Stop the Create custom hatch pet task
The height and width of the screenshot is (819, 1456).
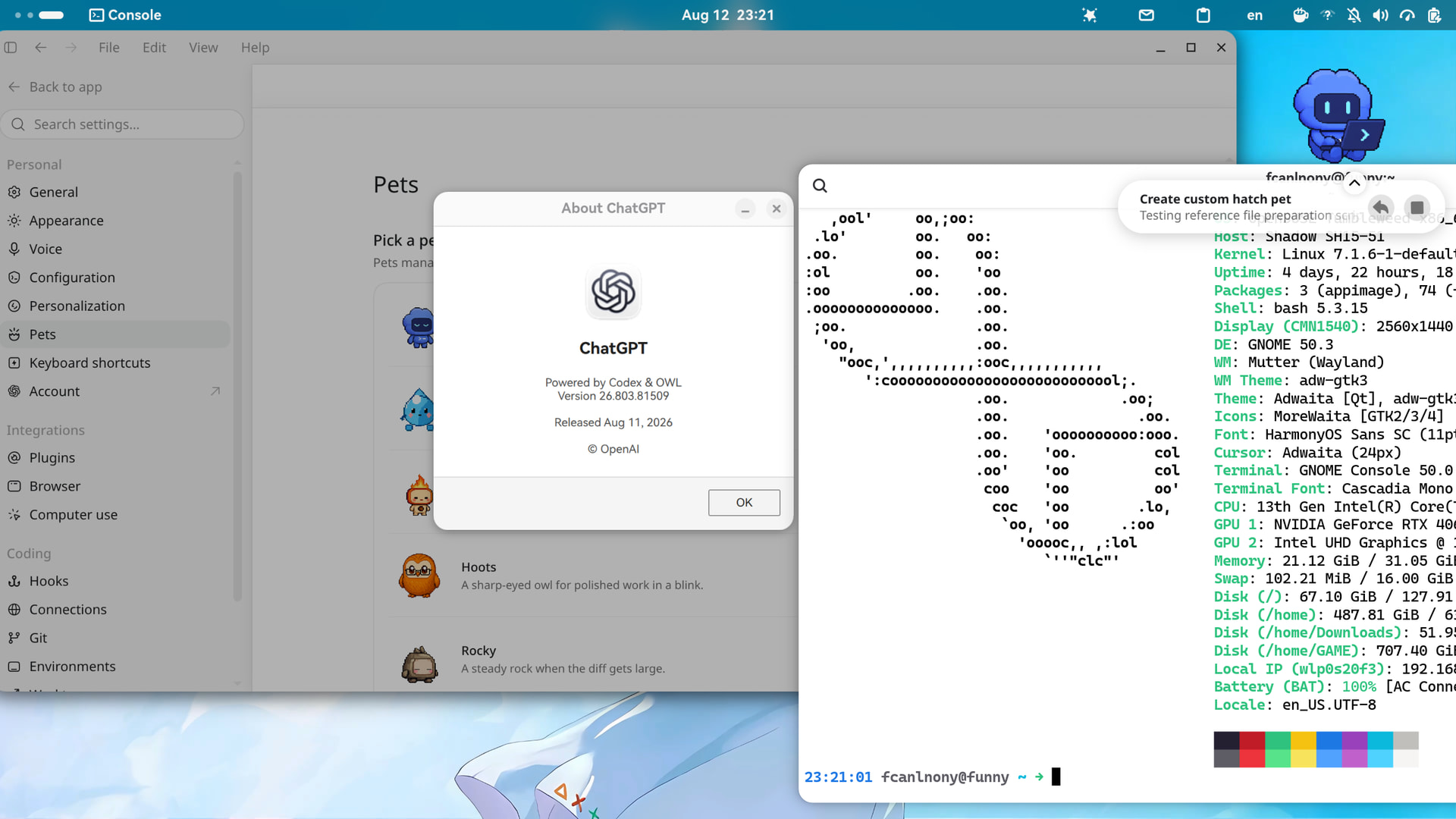pyautogui.click(x=1417, y=207)
